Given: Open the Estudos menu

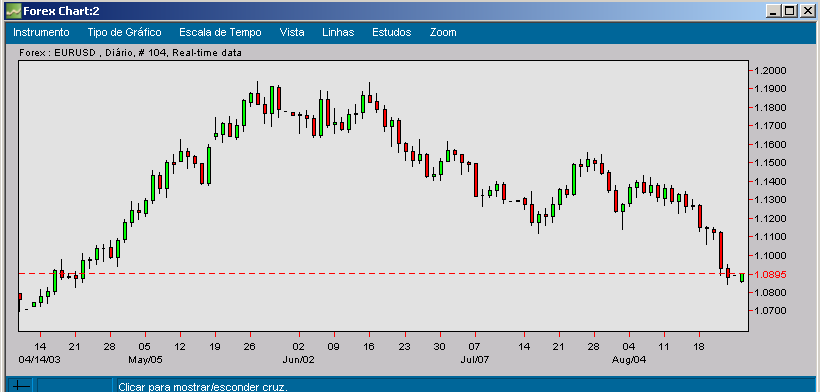Looking at the screenshot, I should 392,32.
